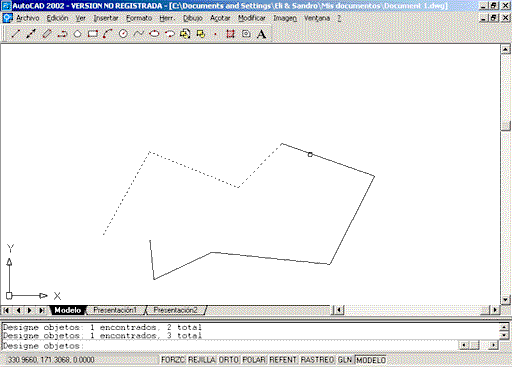Select the Multiline Text tool
The image size is (512, 367).
262,34
